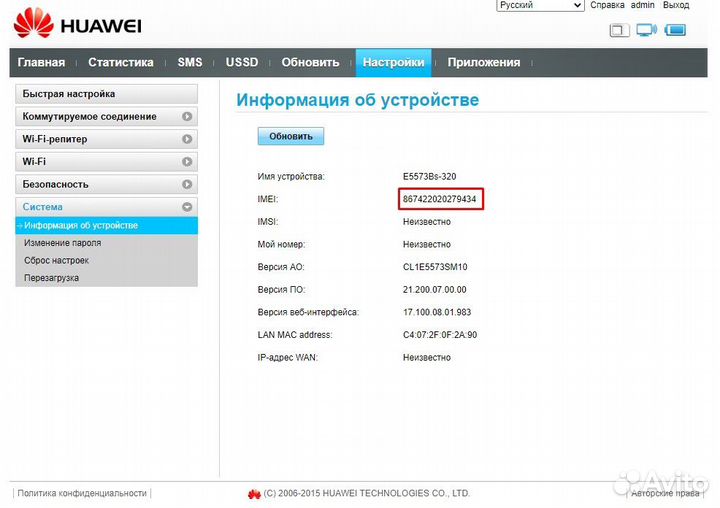
Task: Open the Справка help link
Action: pyautogui.click(x=607, y=5)
